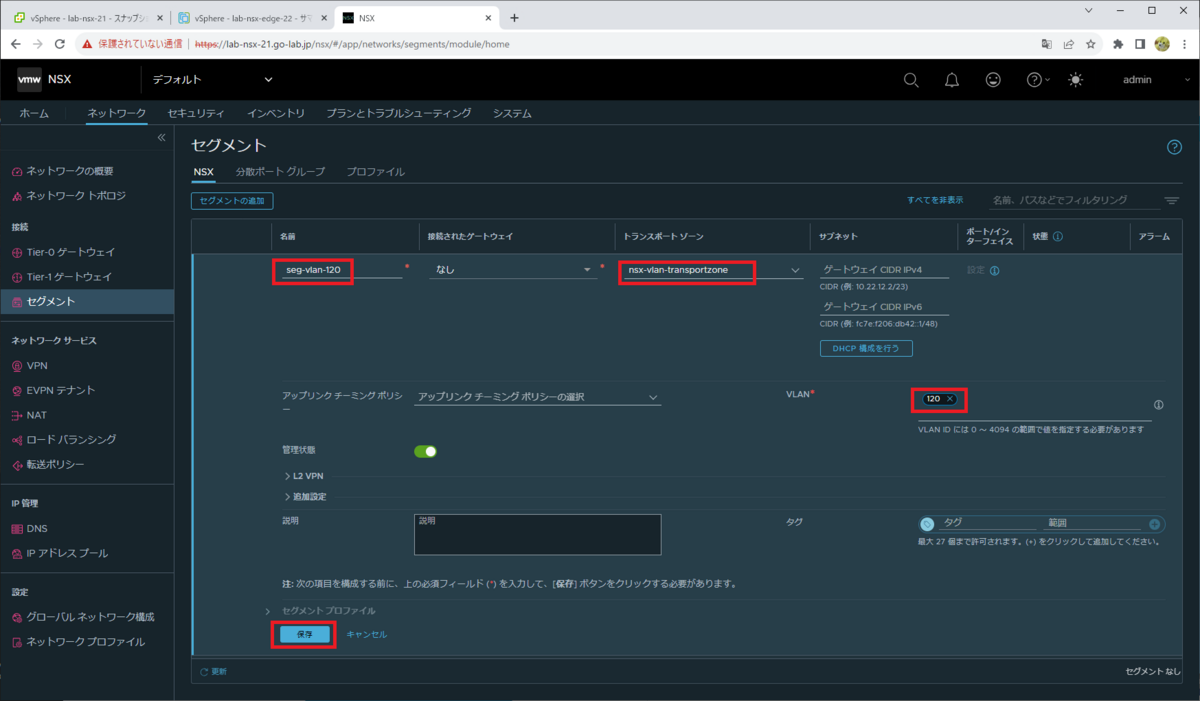
Task: Open the nsx-vlan-transportzone dropdown
Action: tap(711, 270)
